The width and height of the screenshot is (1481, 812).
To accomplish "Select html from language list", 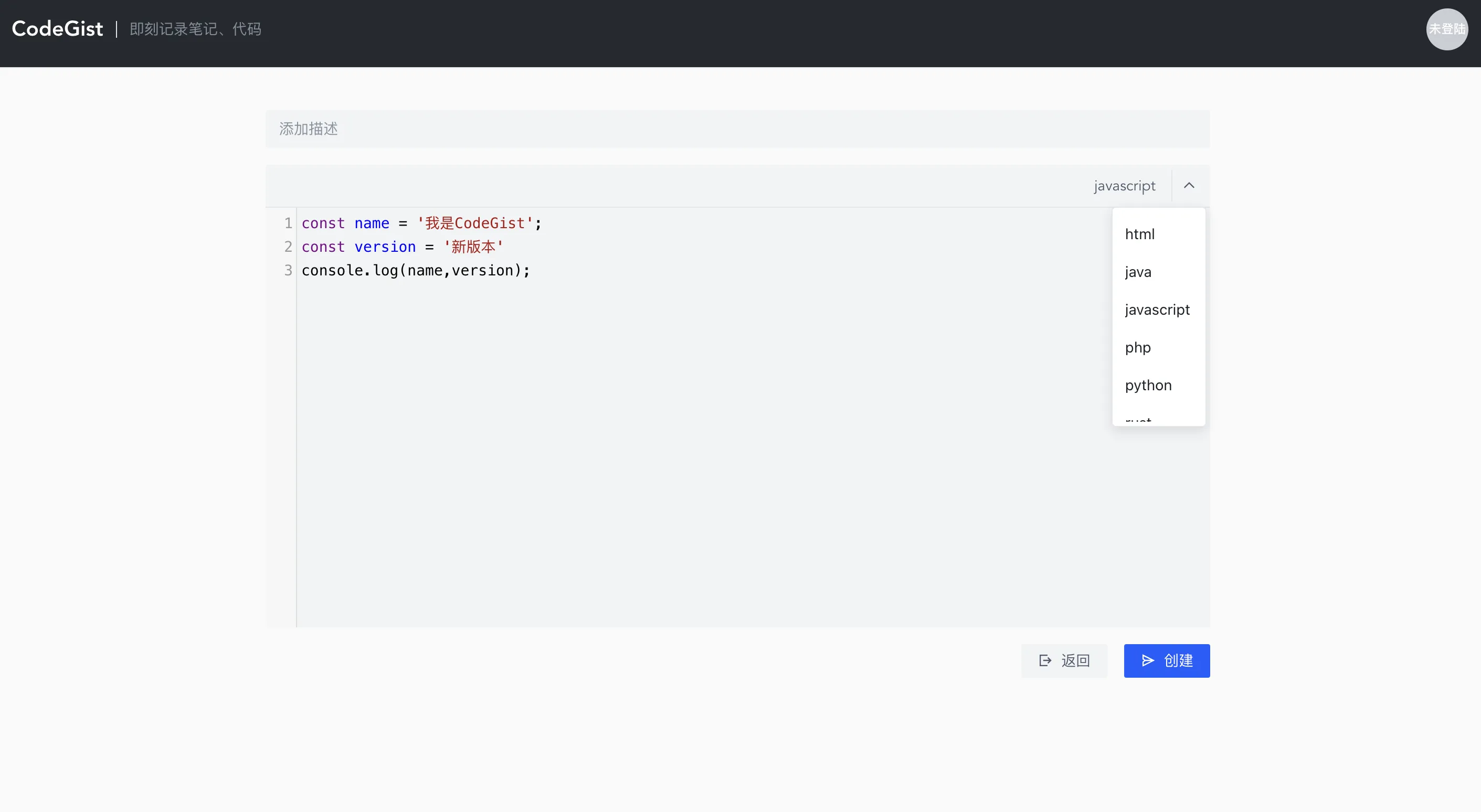I will tap(1158, 234).
